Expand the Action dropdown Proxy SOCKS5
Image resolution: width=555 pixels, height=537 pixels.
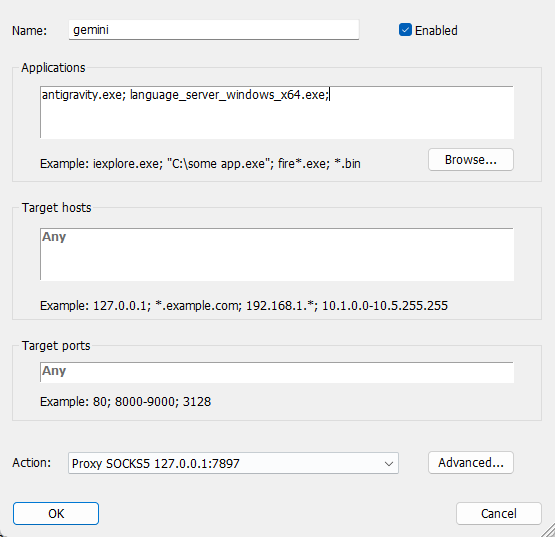coord(233,463)
